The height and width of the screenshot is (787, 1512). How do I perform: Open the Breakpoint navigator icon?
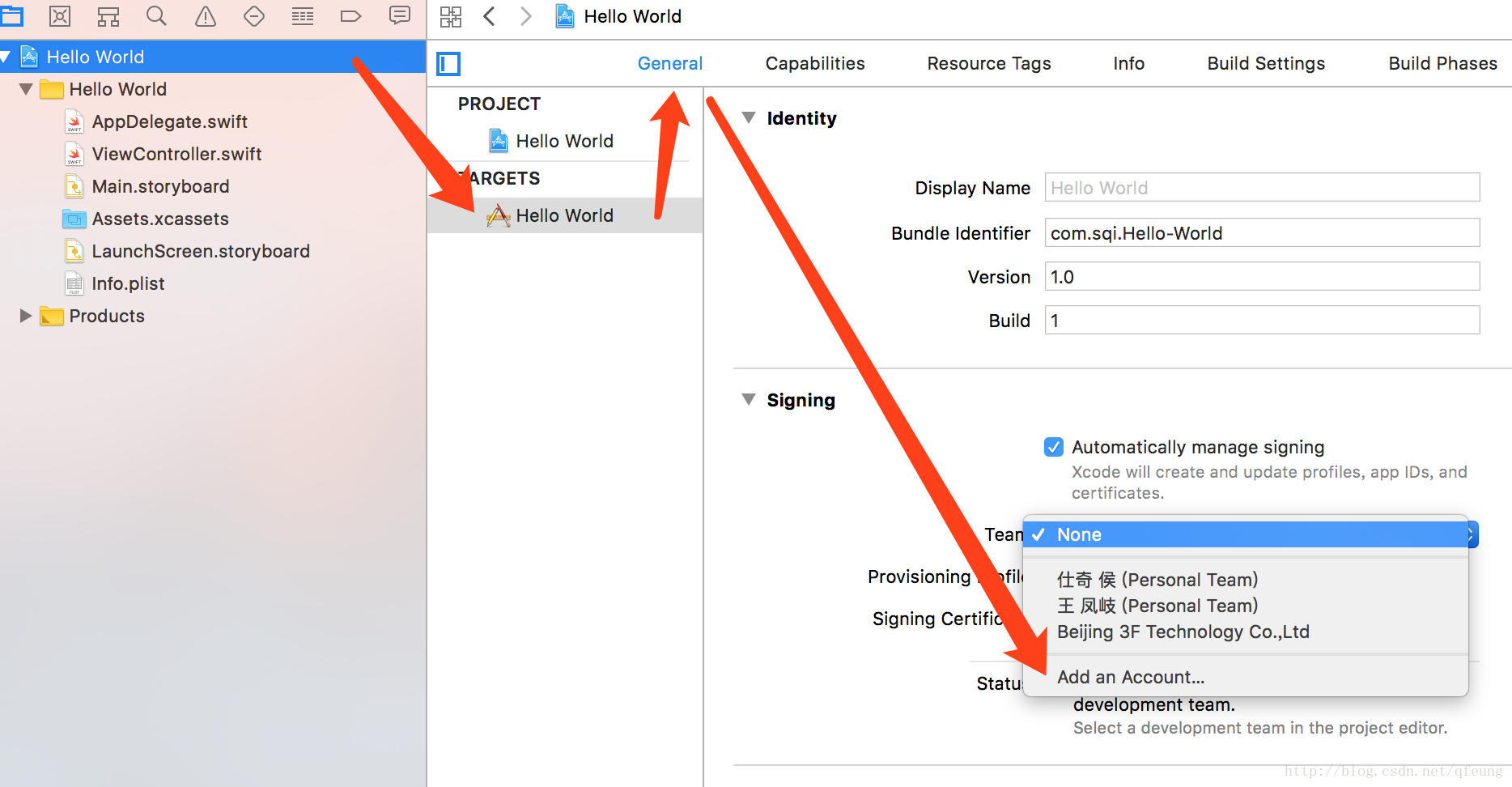coord(350,15)
